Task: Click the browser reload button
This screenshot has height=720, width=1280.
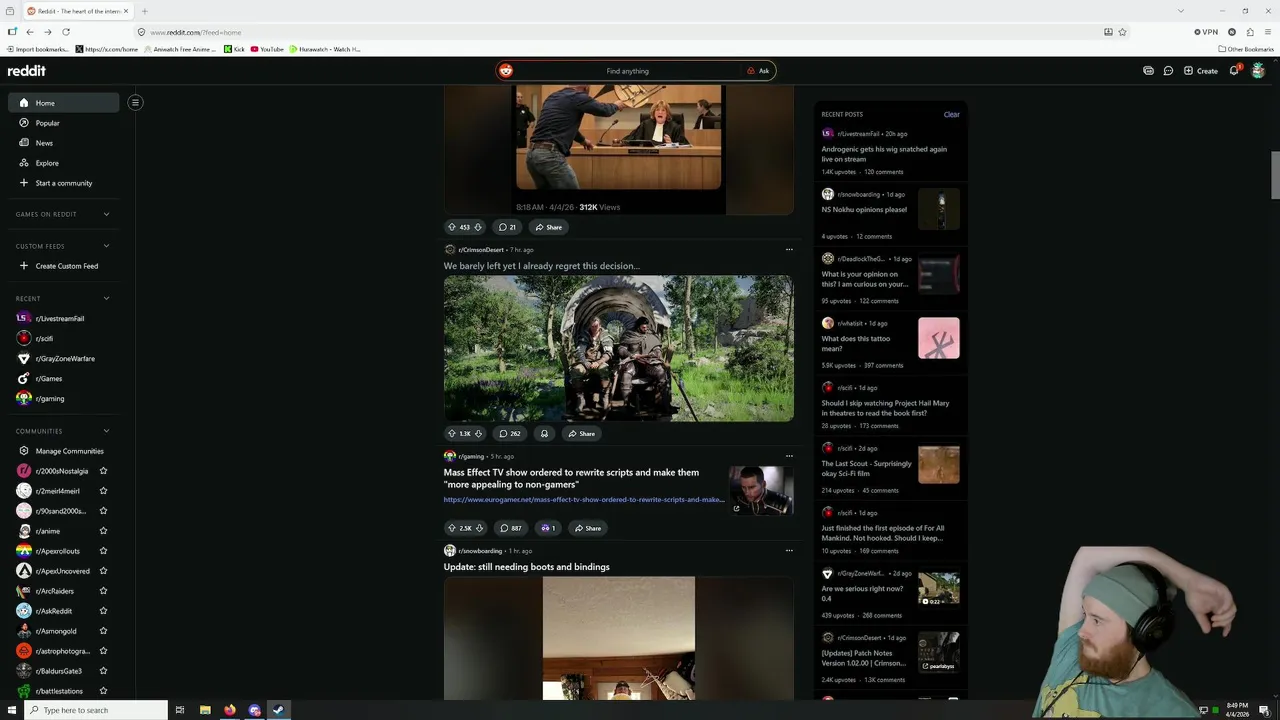Action: [65, 32]
